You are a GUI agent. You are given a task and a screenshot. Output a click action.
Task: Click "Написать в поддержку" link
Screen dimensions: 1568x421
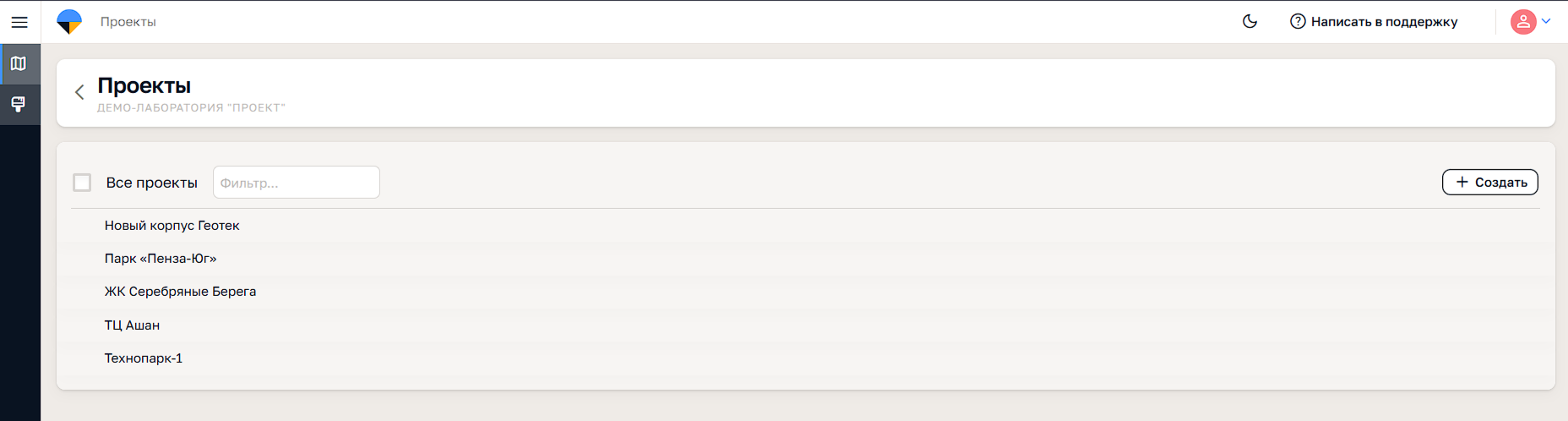tap(1384, 22)
